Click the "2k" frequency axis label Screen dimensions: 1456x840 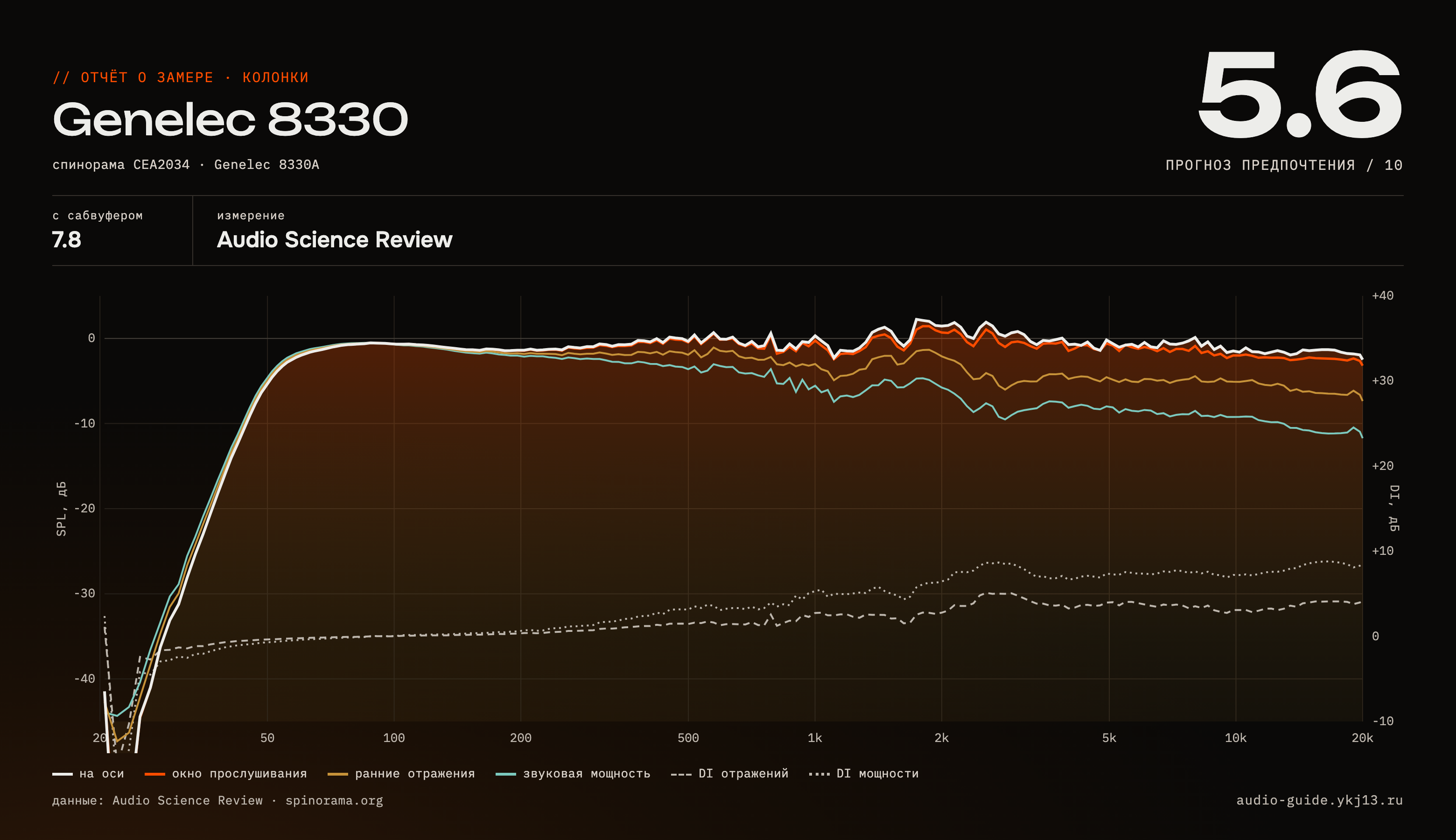(941, 738)
